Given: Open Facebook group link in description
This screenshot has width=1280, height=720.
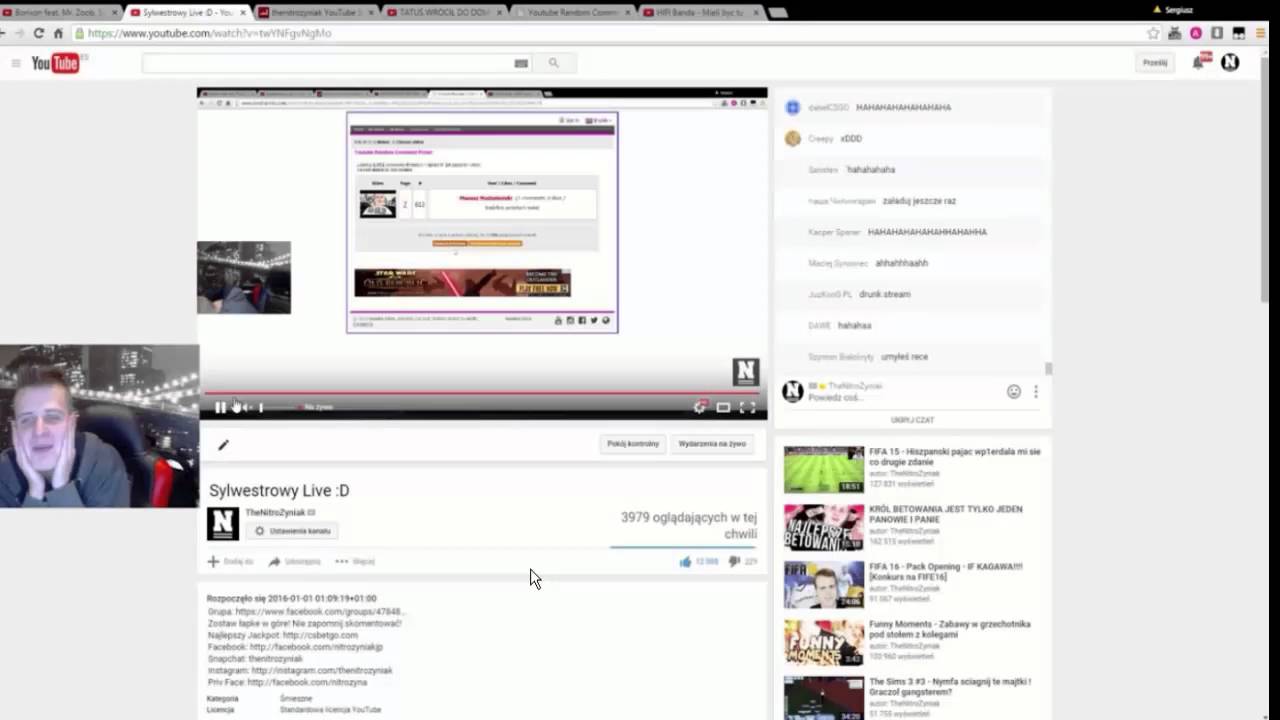Looking at the screenshot, I should (319, 611).
